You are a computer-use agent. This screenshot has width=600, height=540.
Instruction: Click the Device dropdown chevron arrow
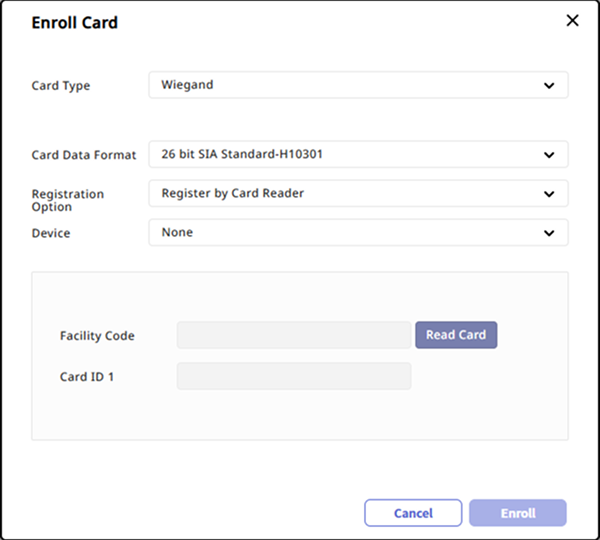tap(549, 233)
